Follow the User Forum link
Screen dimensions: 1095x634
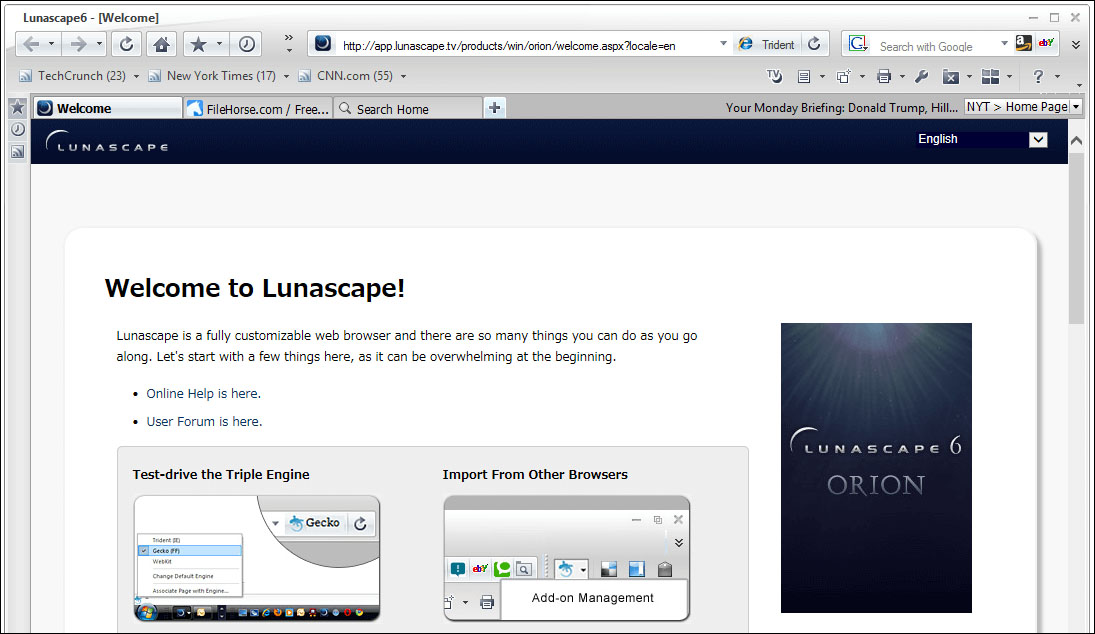click(x=204, y=422)
